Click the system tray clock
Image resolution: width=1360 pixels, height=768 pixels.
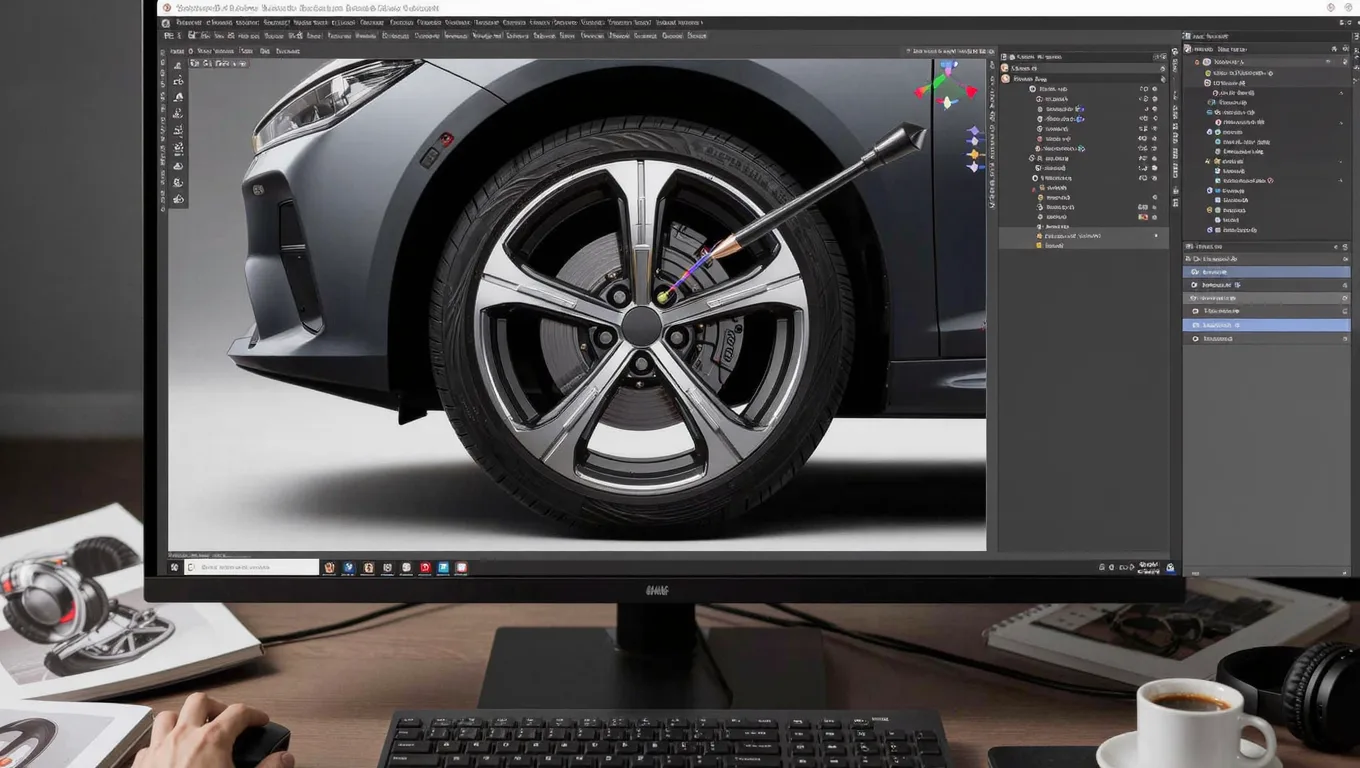tap(1149, 568)
